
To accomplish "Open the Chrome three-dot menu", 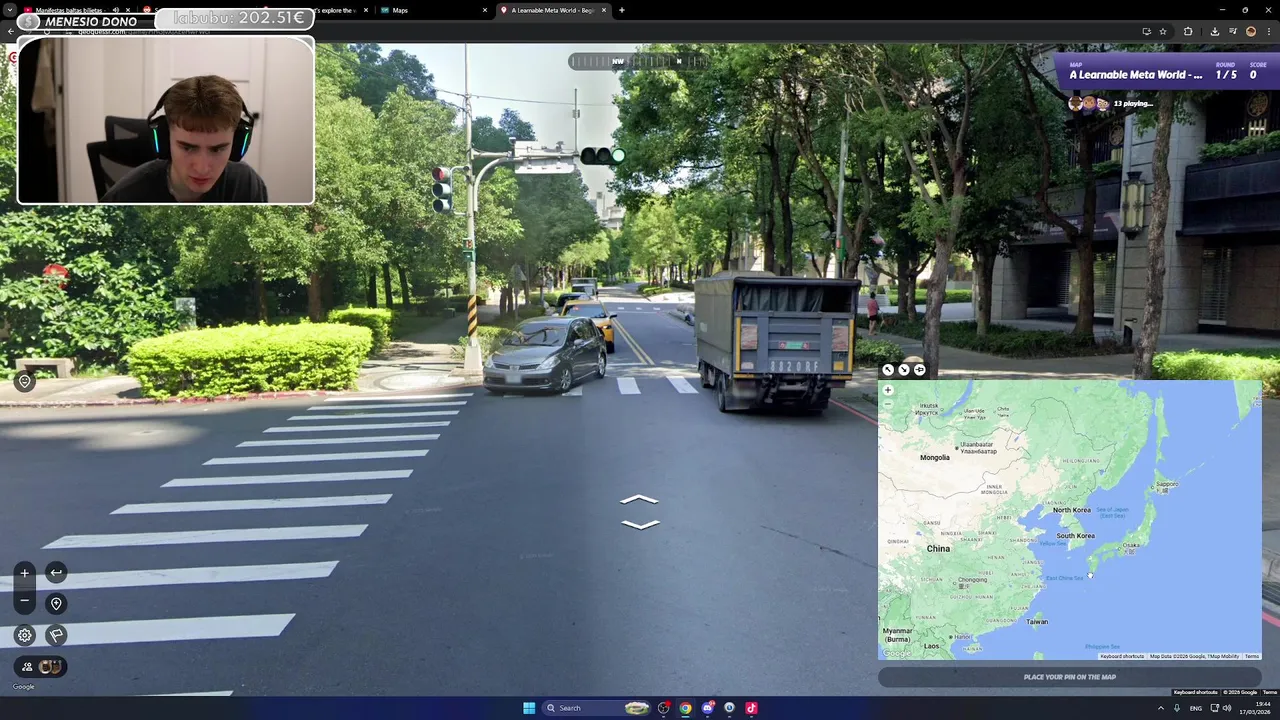I will [1269, 31].
